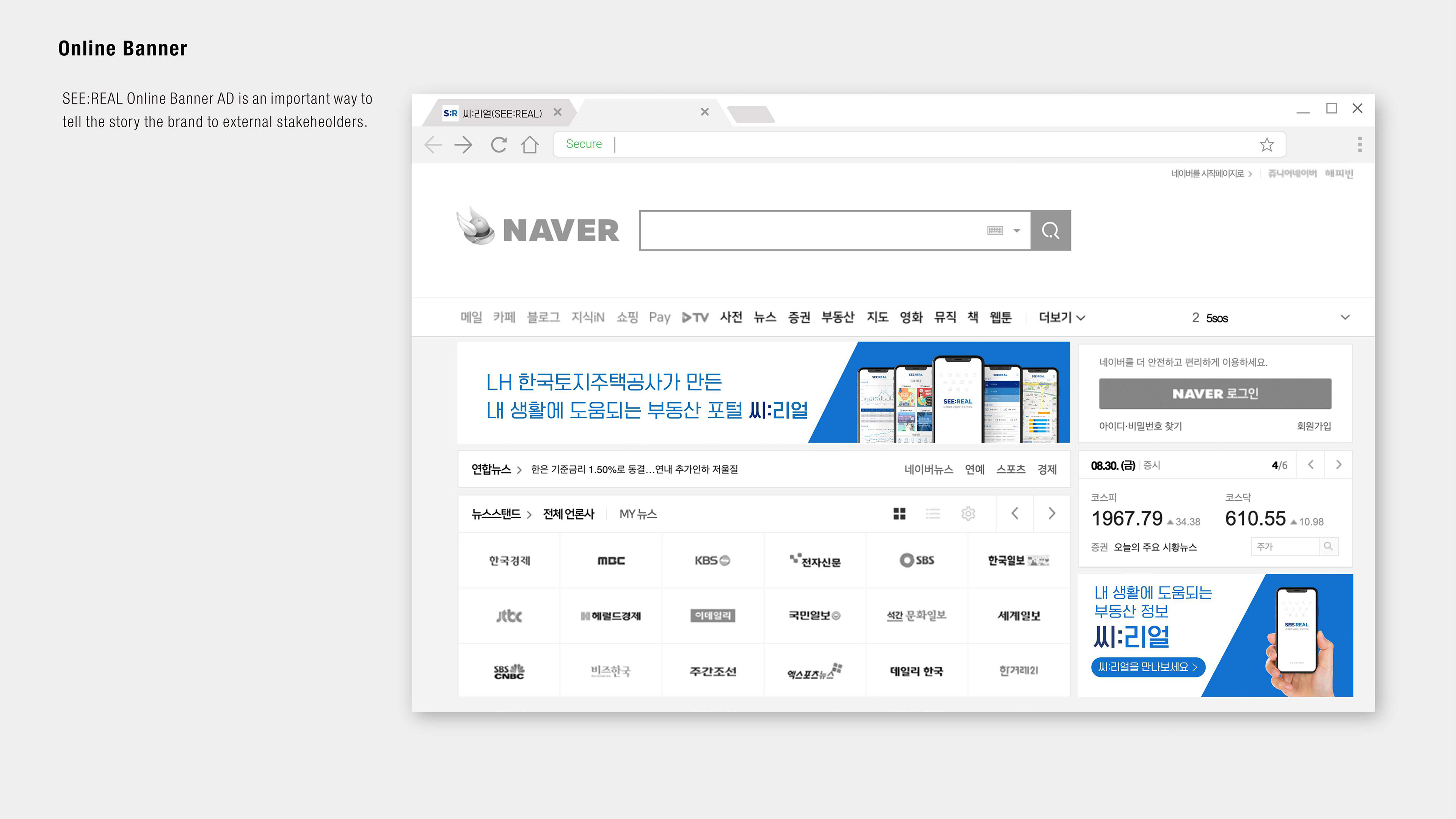Open the MBC newsstand logo
Image resolution: width=1456 pixels, height=819 pixels.
[x=611, y=560]
